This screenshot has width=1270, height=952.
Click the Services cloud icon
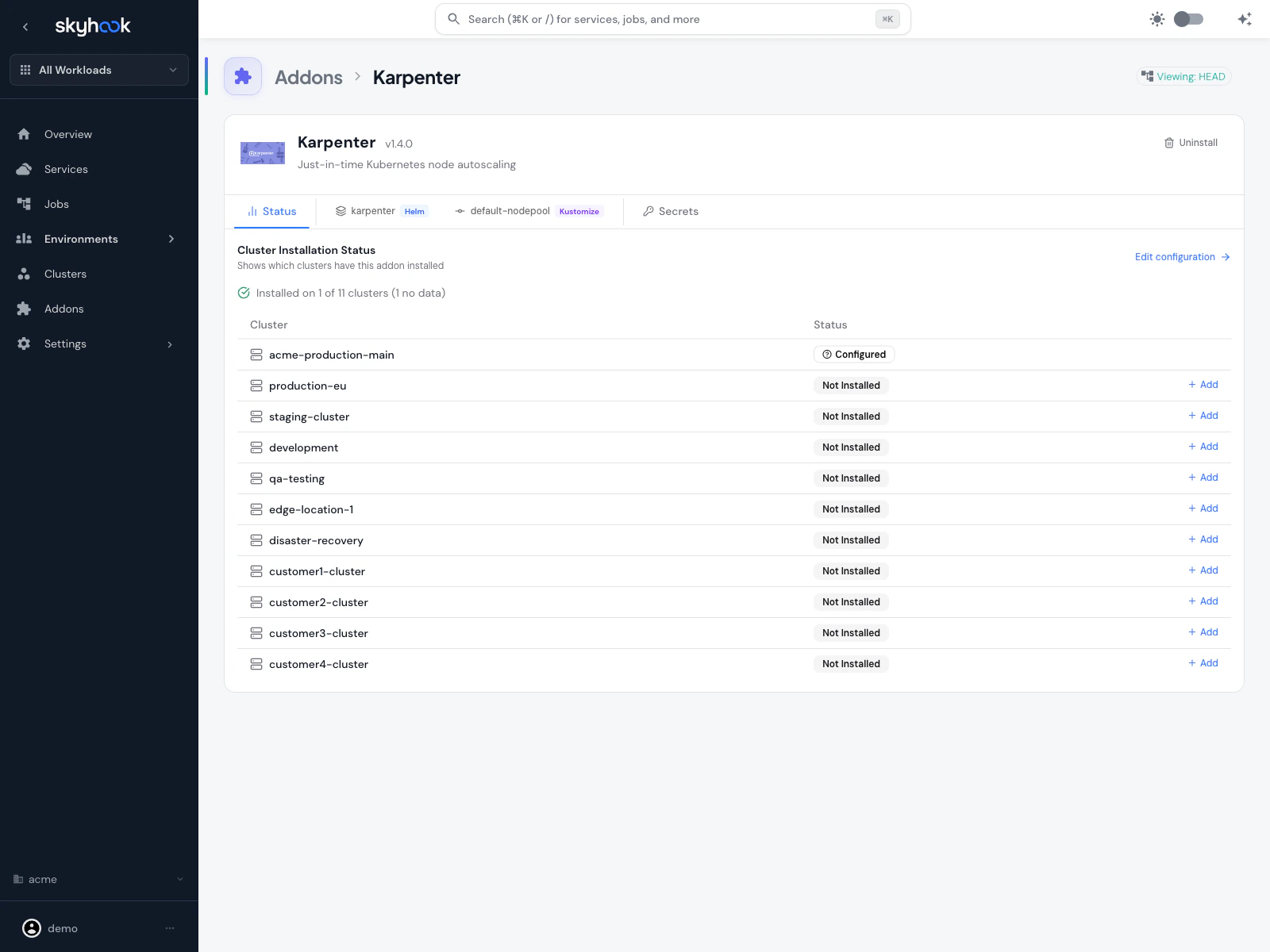click(x=25, y=168)
